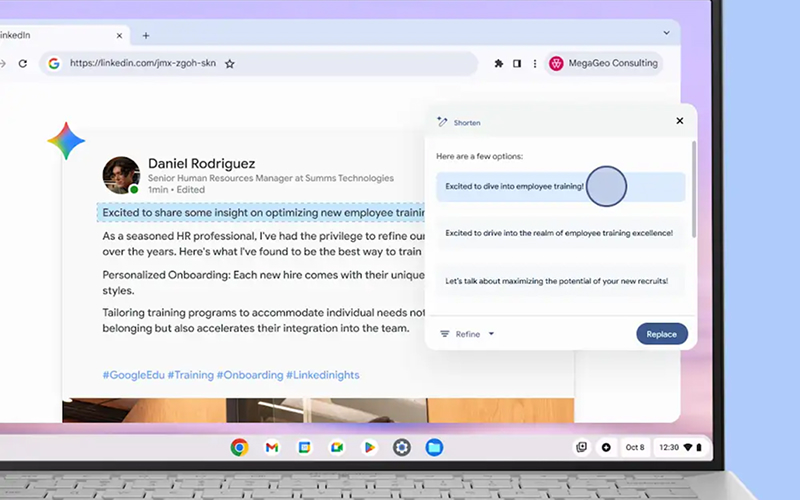Toggle the browser side panel
Screen dimensions: 800x500
(517, 63)
